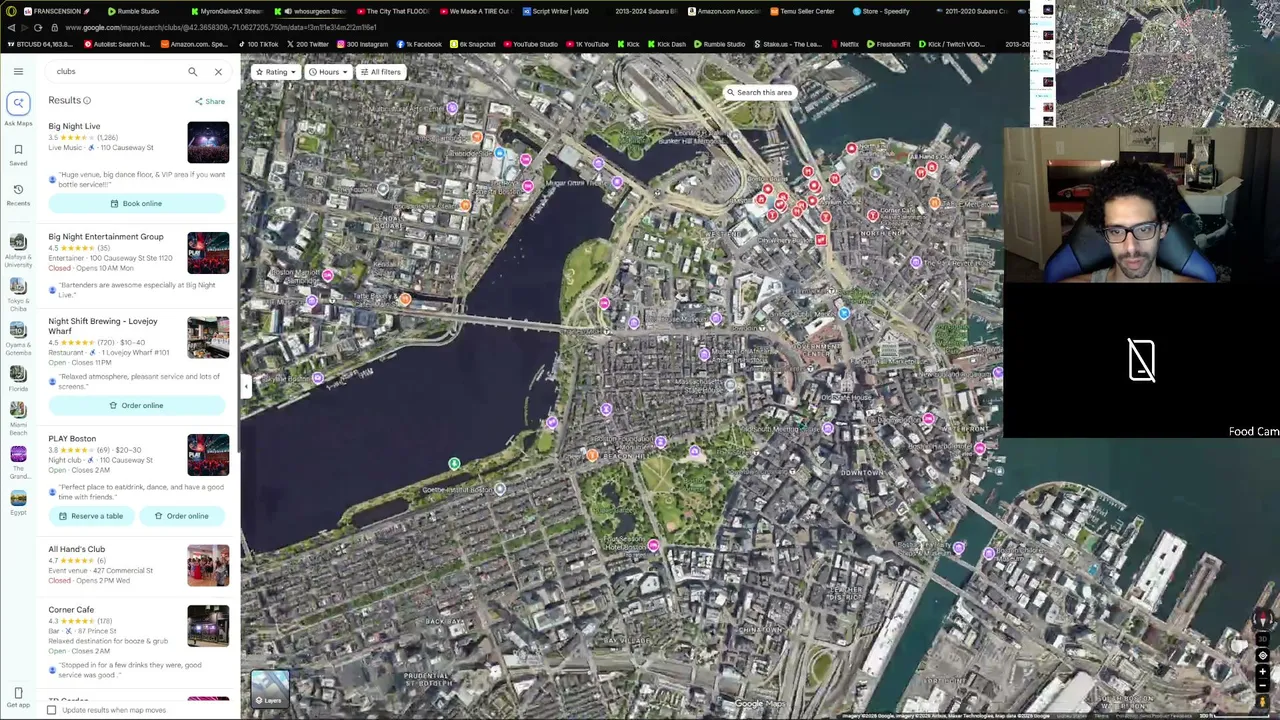Collapse the side panel arrow
This screenshot has height=720, width=1280.
point(245,386)
